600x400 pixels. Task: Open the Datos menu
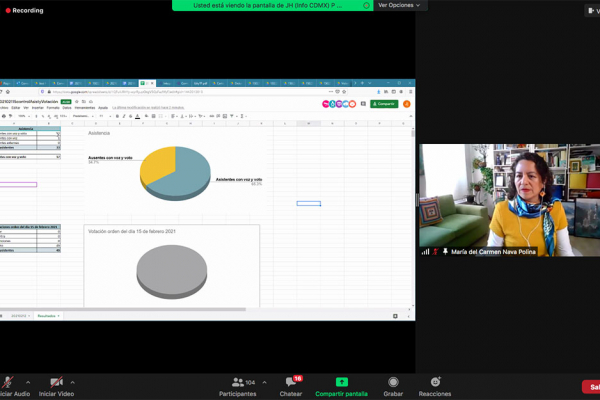67,108
